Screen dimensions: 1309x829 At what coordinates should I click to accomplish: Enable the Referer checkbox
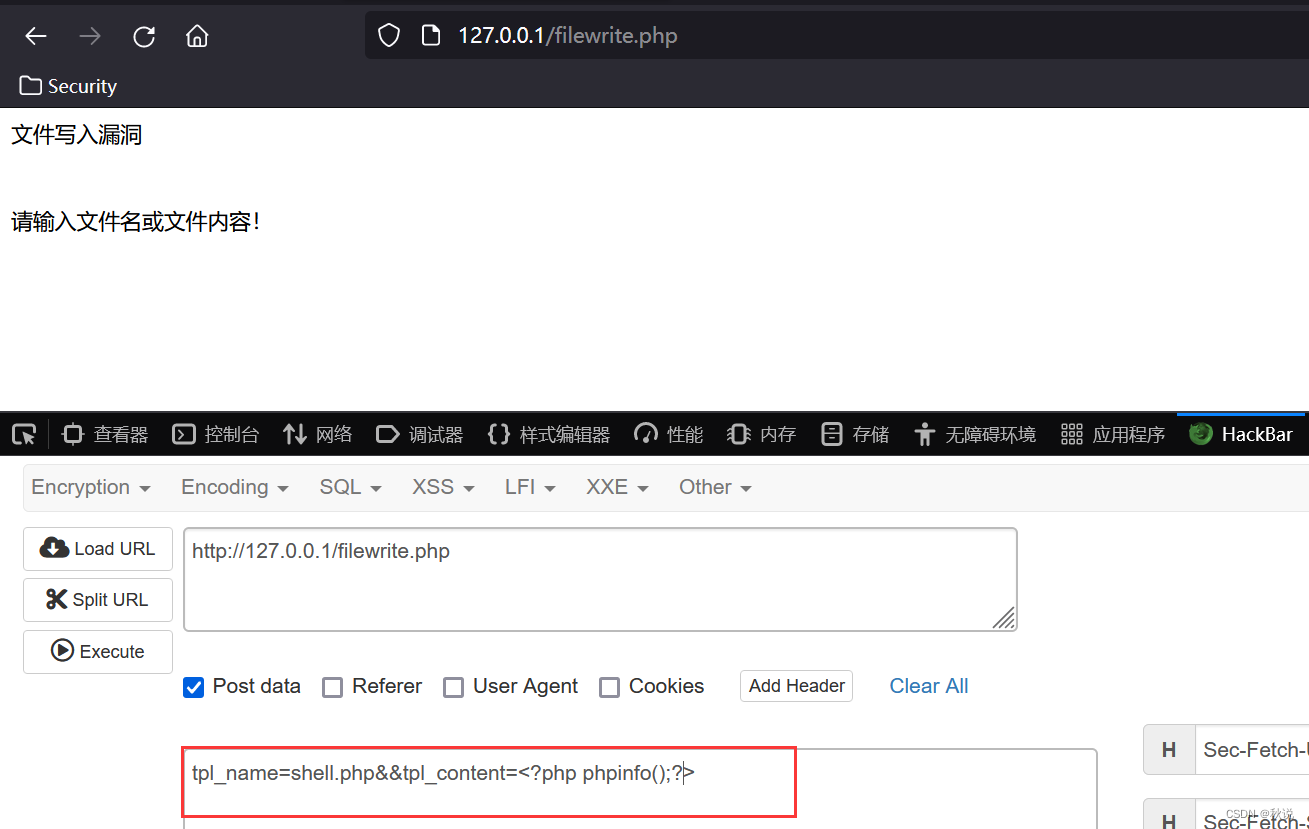tap(333, 687)
